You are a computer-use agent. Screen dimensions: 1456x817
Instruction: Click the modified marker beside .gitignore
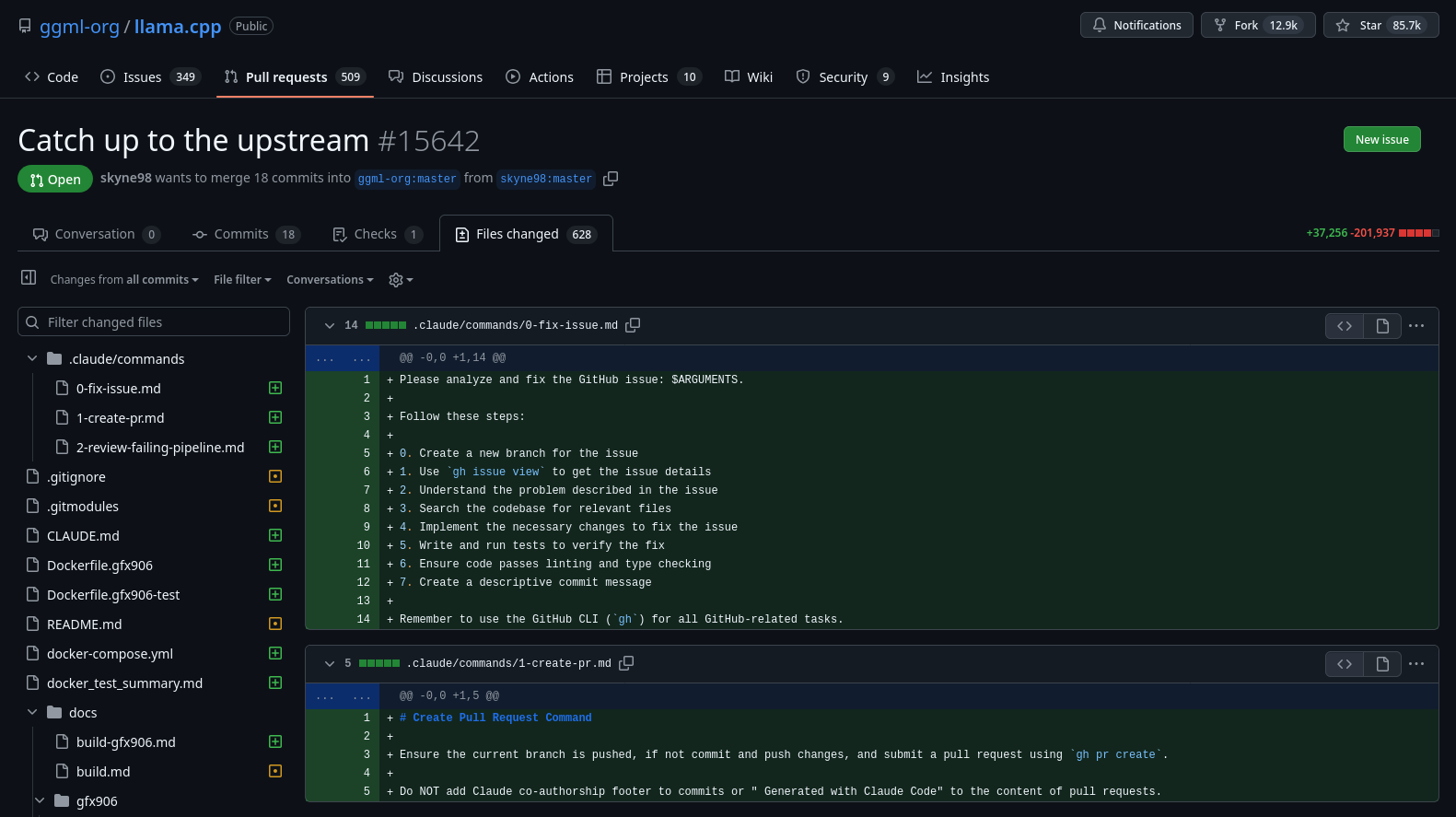275,477
